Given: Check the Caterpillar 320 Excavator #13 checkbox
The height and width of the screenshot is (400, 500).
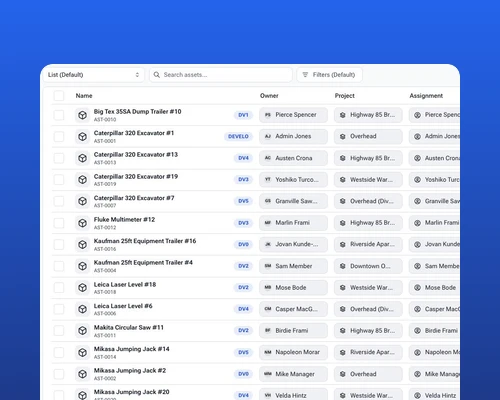Looking at the screenshot, I should click(59, 158).
